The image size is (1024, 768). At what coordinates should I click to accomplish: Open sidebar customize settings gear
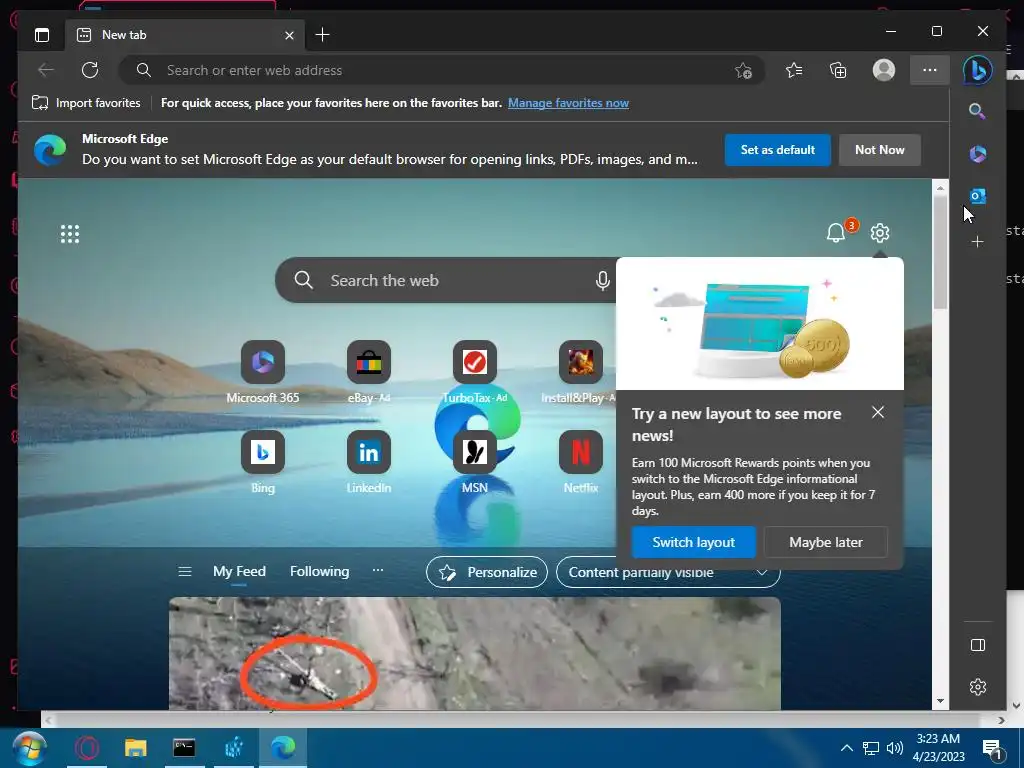[x=978, y=687]
